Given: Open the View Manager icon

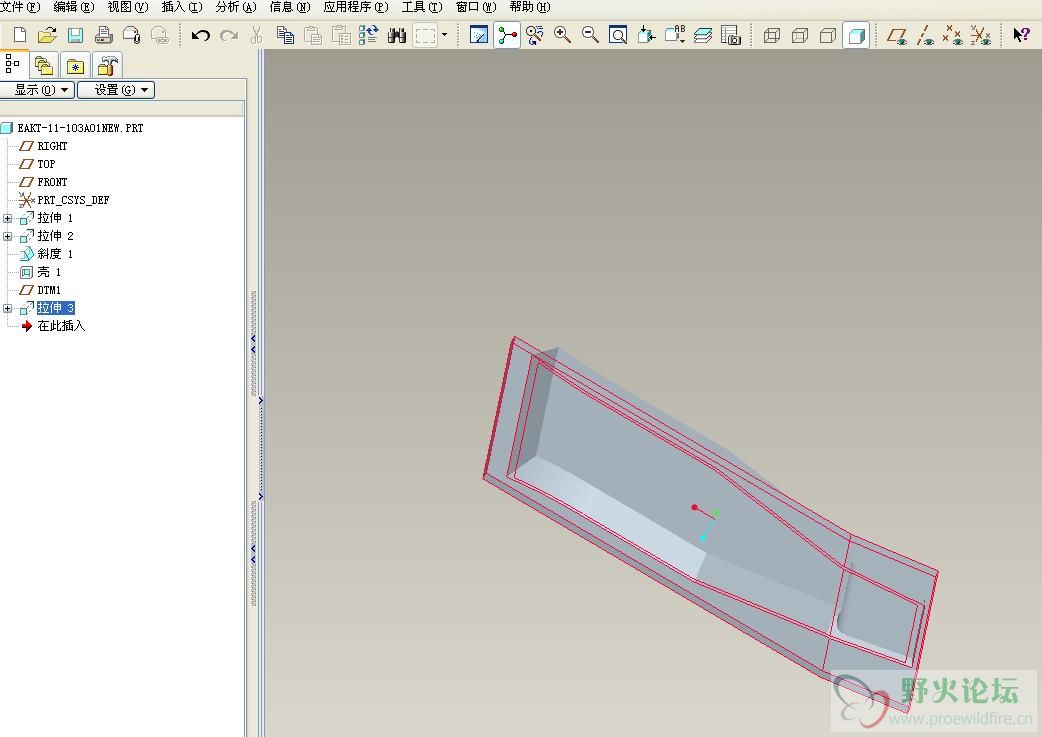Looking at the screenshot, I should [x=730, y=35].
